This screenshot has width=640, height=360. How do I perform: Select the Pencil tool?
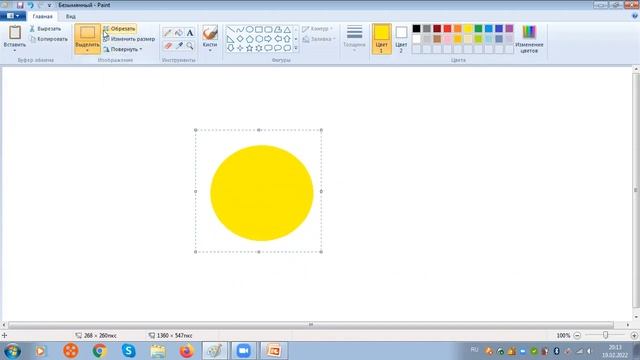coord(167,33)
